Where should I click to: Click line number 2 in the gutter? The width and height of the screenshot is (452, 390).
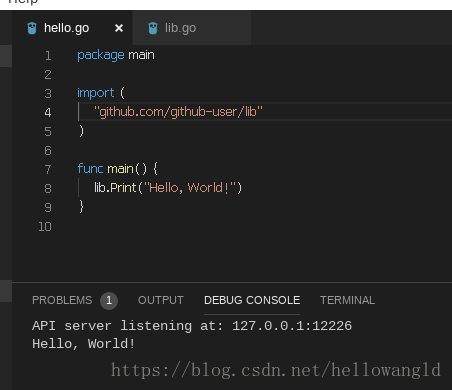tap(48, 75)
